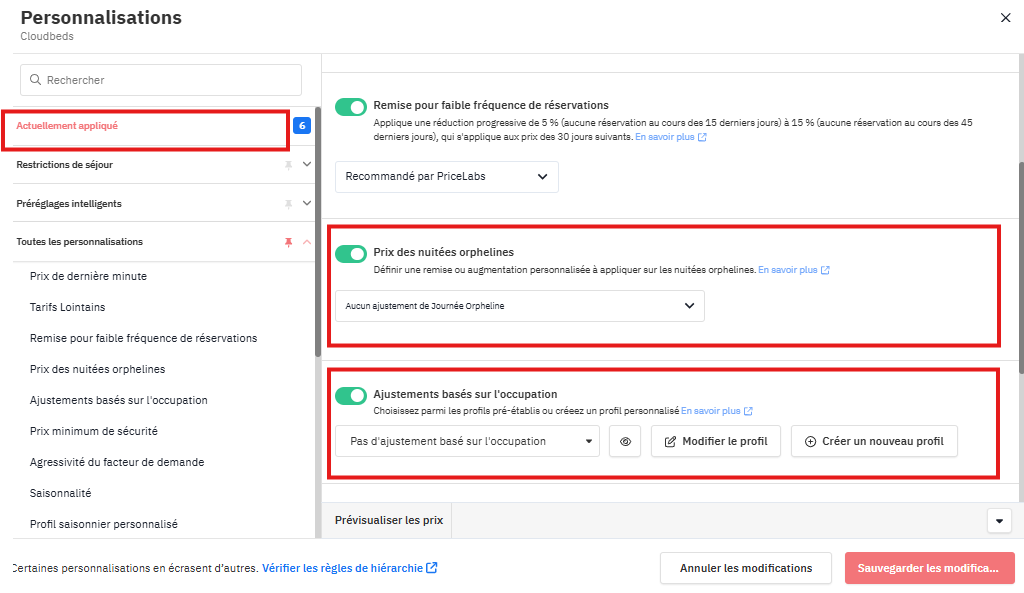Expand the Prévisualiser les prix panel arrow

pyautogui.click(x=999, y=521)
